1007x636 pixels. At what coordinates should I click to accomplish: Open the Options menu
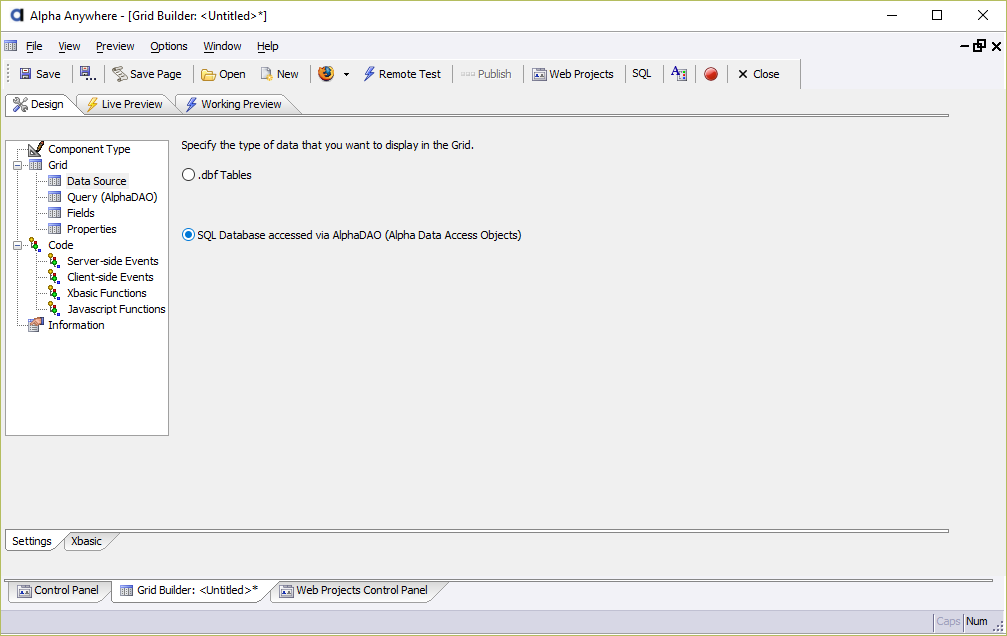[x=169, y=46]
